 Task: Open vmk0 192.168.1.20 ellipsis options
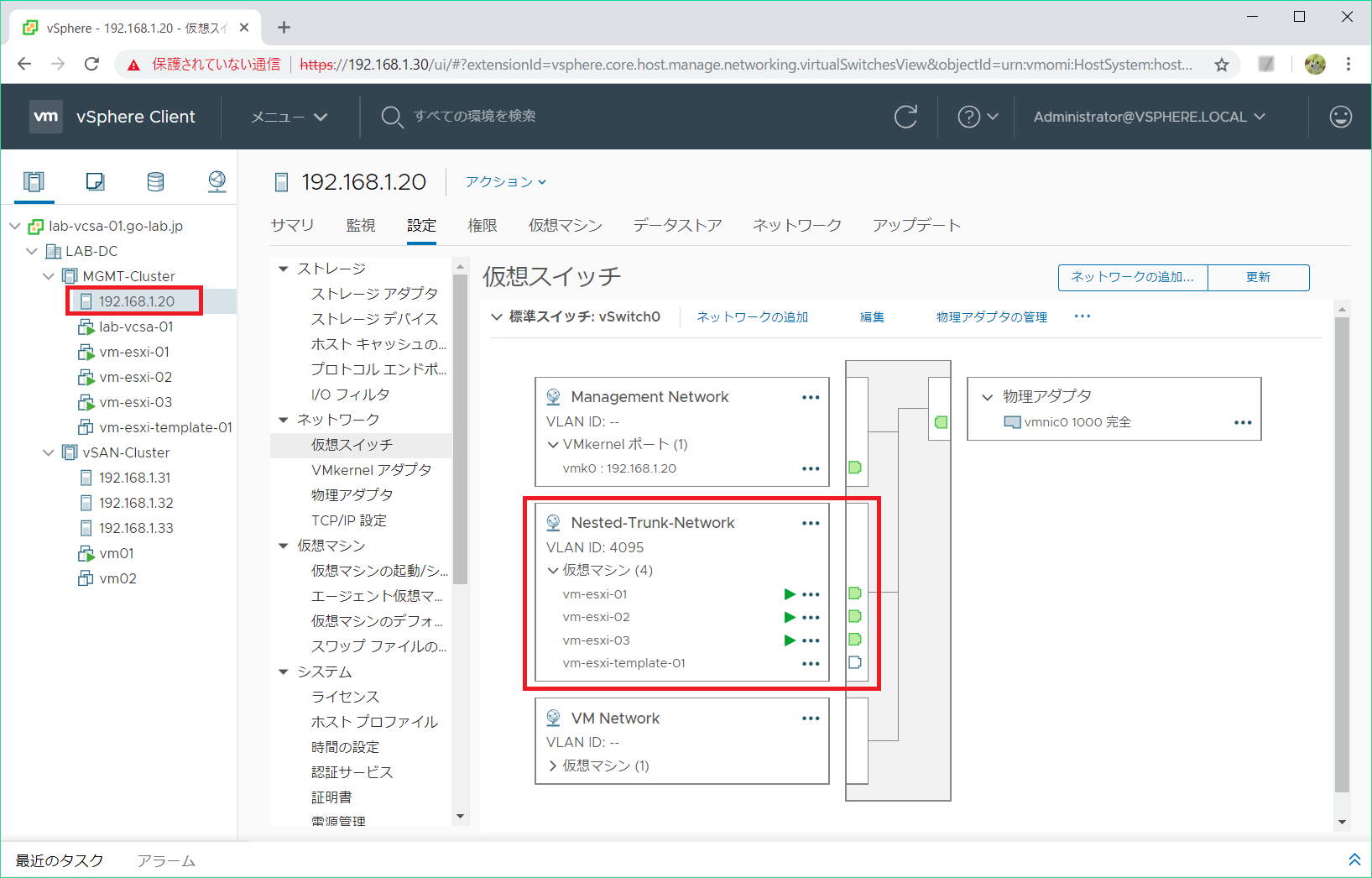[811, 468]
